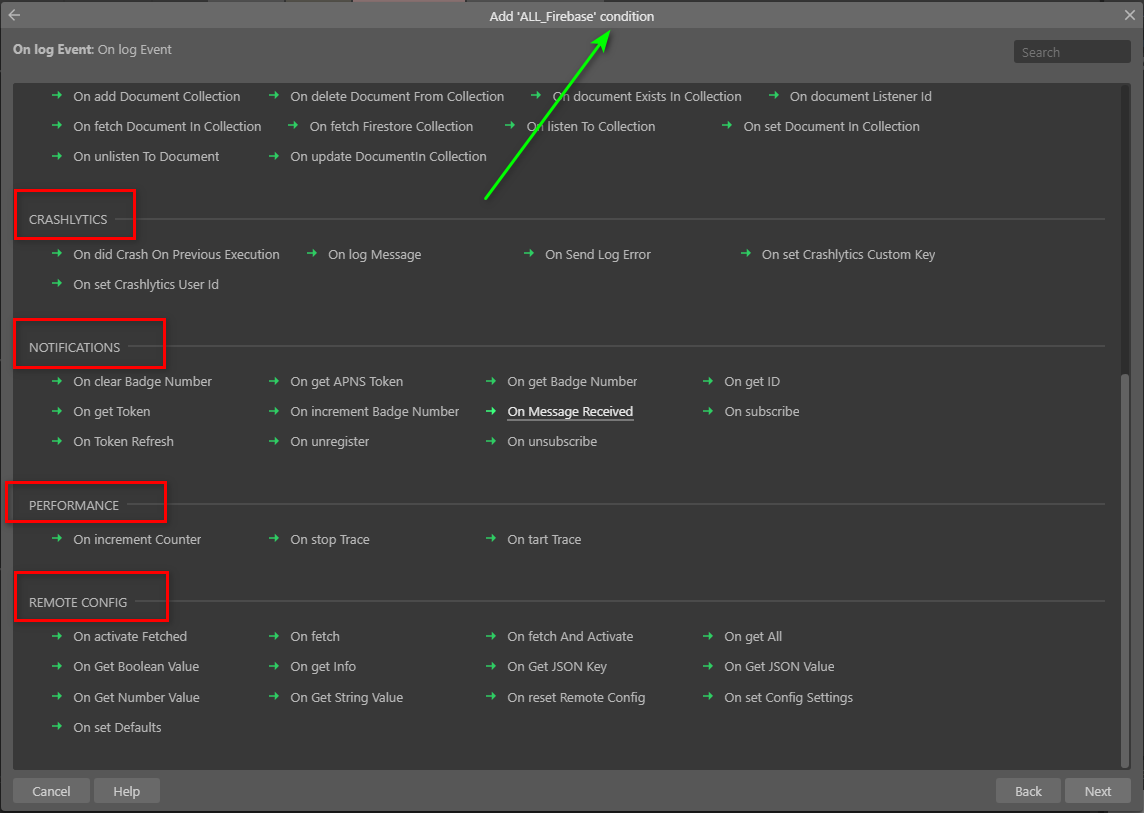Click arrow icon beside On stop Trace
1144x813 pixels.
tap(274, 539)
